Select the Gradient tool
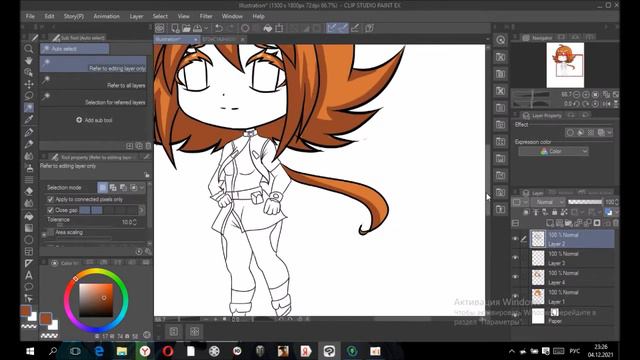Screen dimensions: 640x360 point(29,228)
